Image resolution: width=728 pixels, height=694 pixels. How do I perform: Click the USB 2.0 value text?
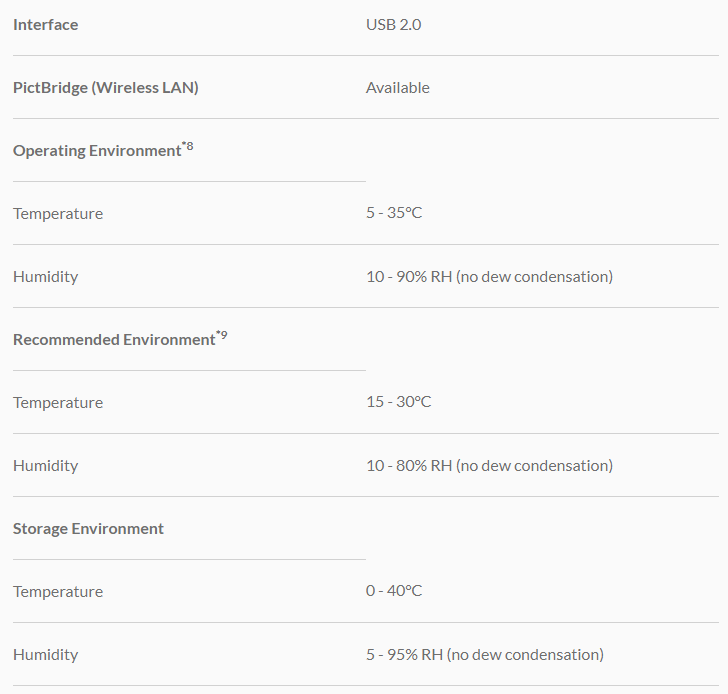(393, 25)
